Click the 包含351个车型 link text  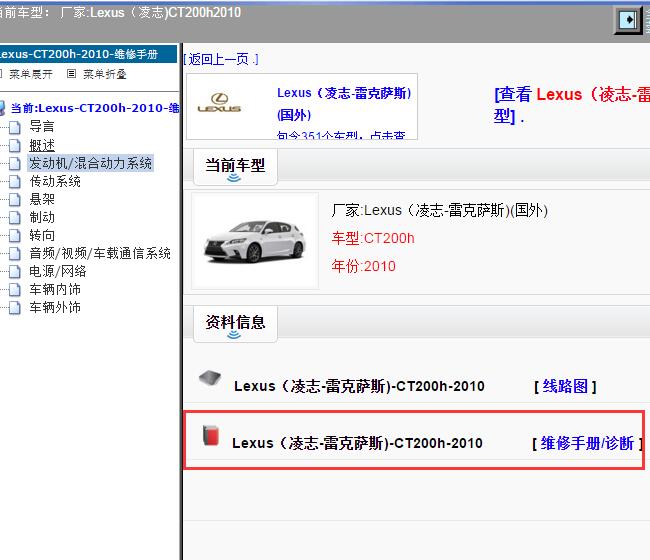(341, 135)
